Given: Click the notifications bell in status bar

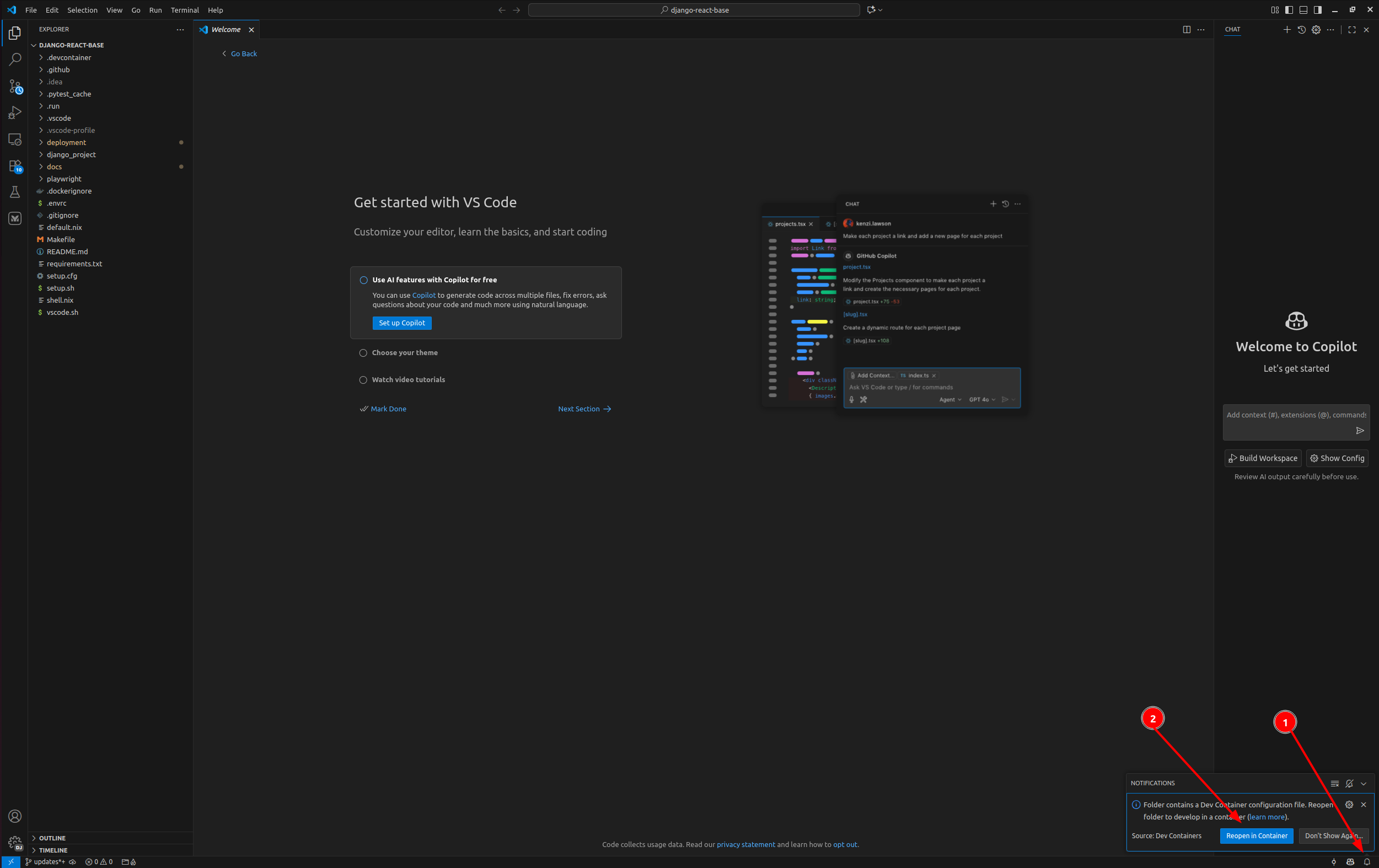Looking at the screenshot, I should click(x=1367, y=862).
